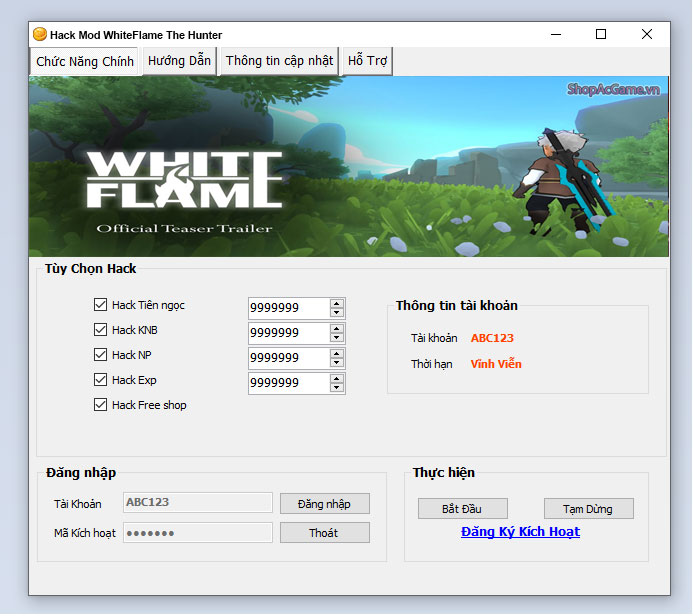Viewport: 693px width, 616px height.
Task: Increase the Hack NP spinner value
Action: [x=337, y=353]
